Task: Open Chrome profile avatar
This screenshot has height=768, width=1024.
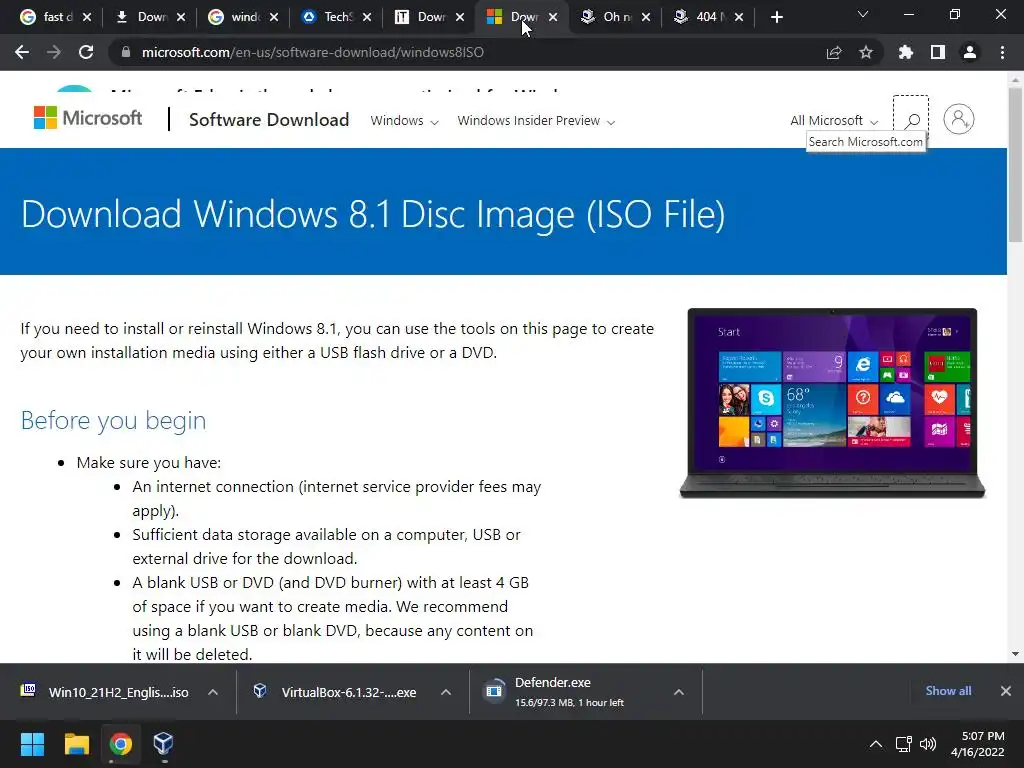Action: 970,52
